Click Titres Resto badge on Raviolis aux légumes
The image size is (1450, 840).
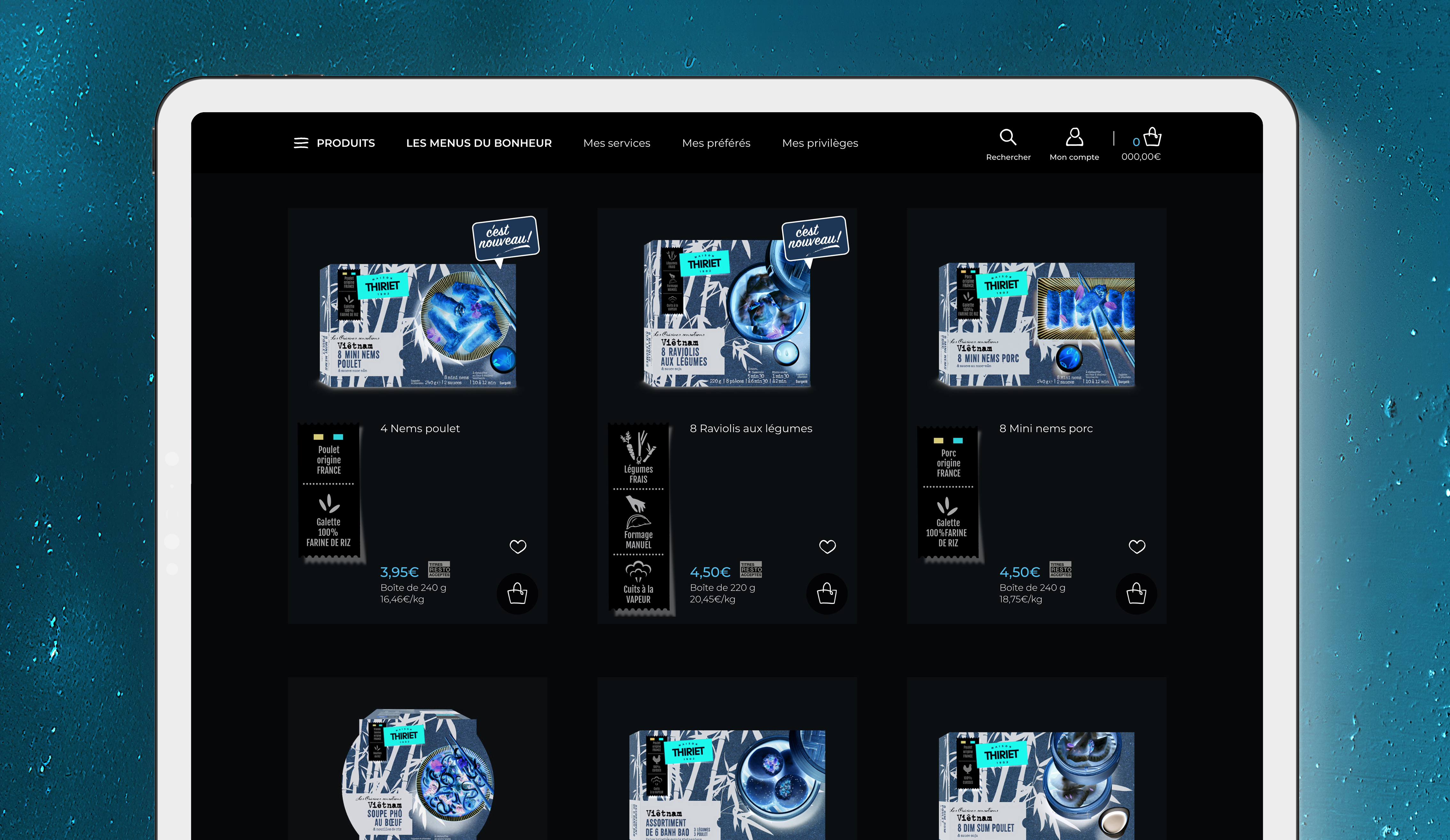tap(751, 569)
